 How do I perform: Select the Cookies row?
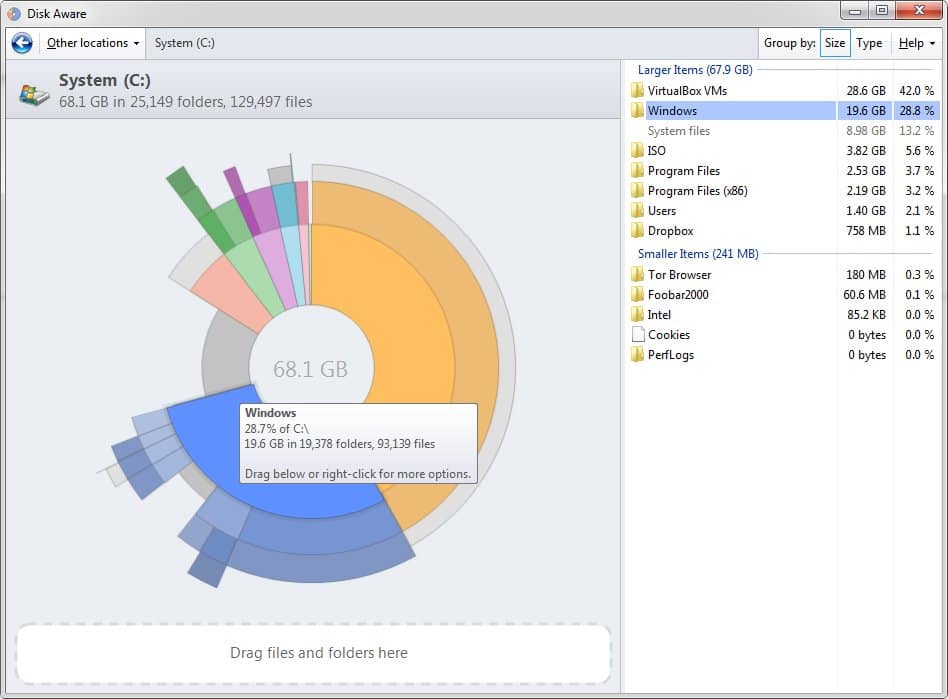coord(783,334)
